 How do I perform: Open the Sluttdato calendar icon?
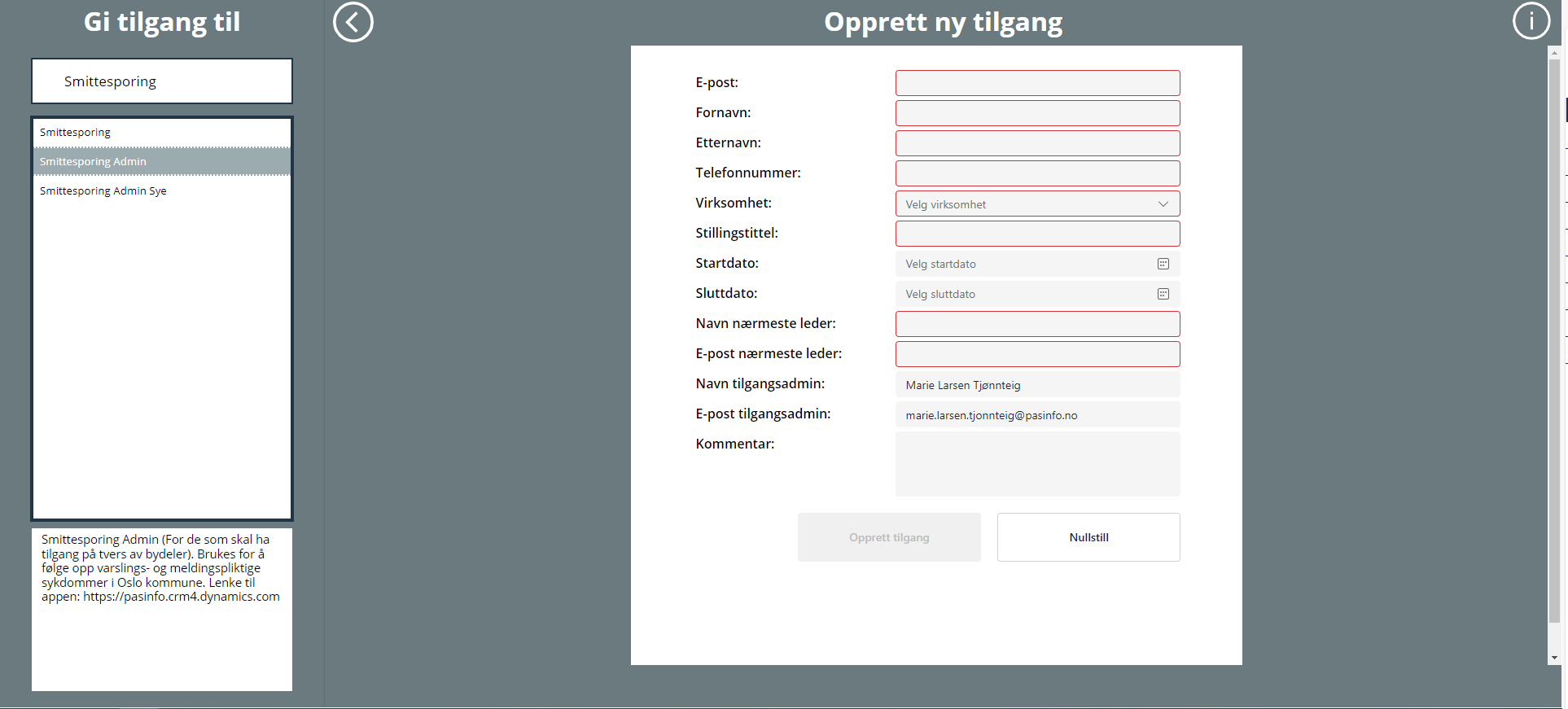coord(1163,294)
